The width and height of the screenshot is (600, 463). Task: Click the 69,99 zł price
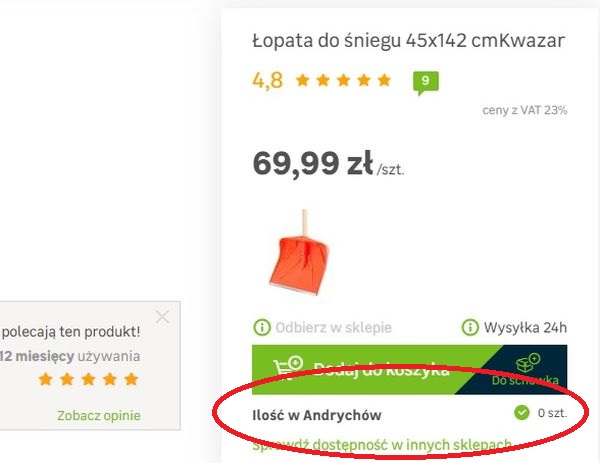pyautogui.click(x=313, y=164)
